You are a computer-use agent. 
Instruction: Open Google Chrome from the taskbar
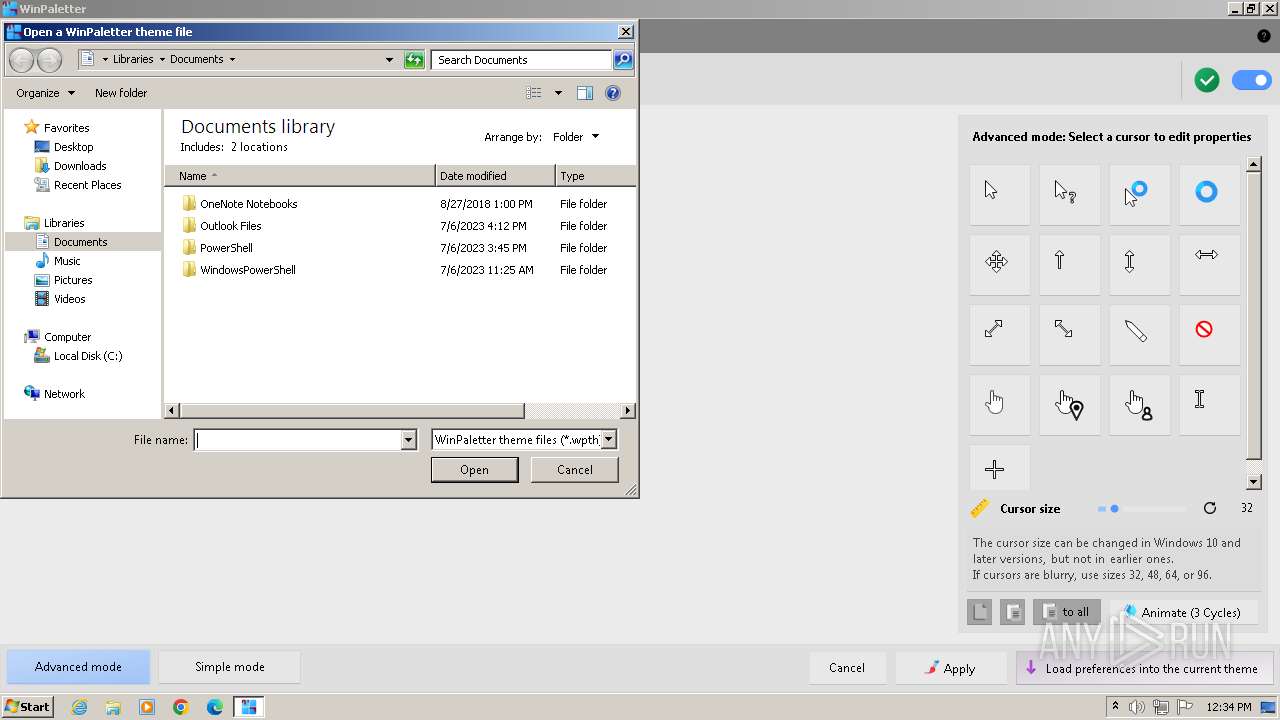click(x=181, y=707)
